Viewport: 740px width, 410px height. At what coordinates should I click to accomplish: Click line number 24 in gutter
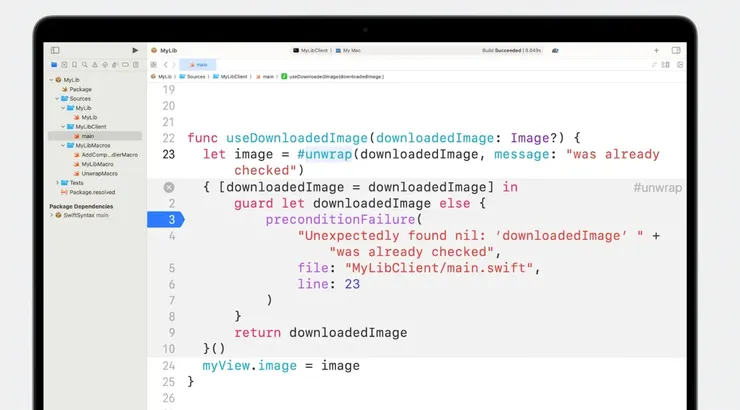tap(168, 366)
